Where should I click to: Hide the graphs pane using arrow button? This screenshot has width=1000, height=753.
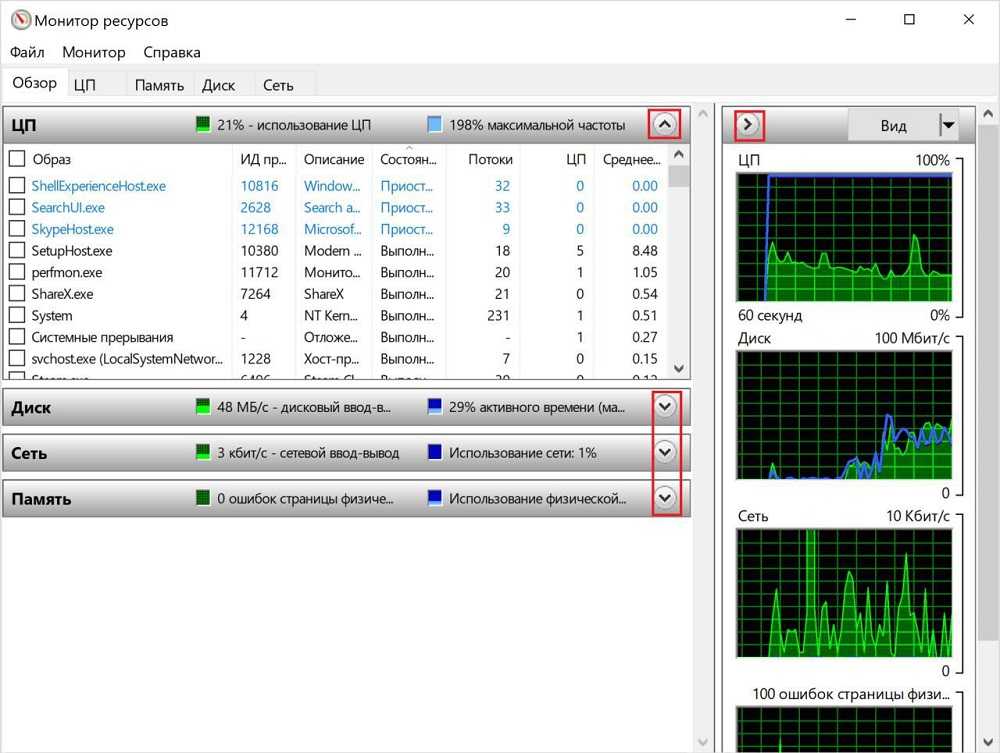coord(750,125)
